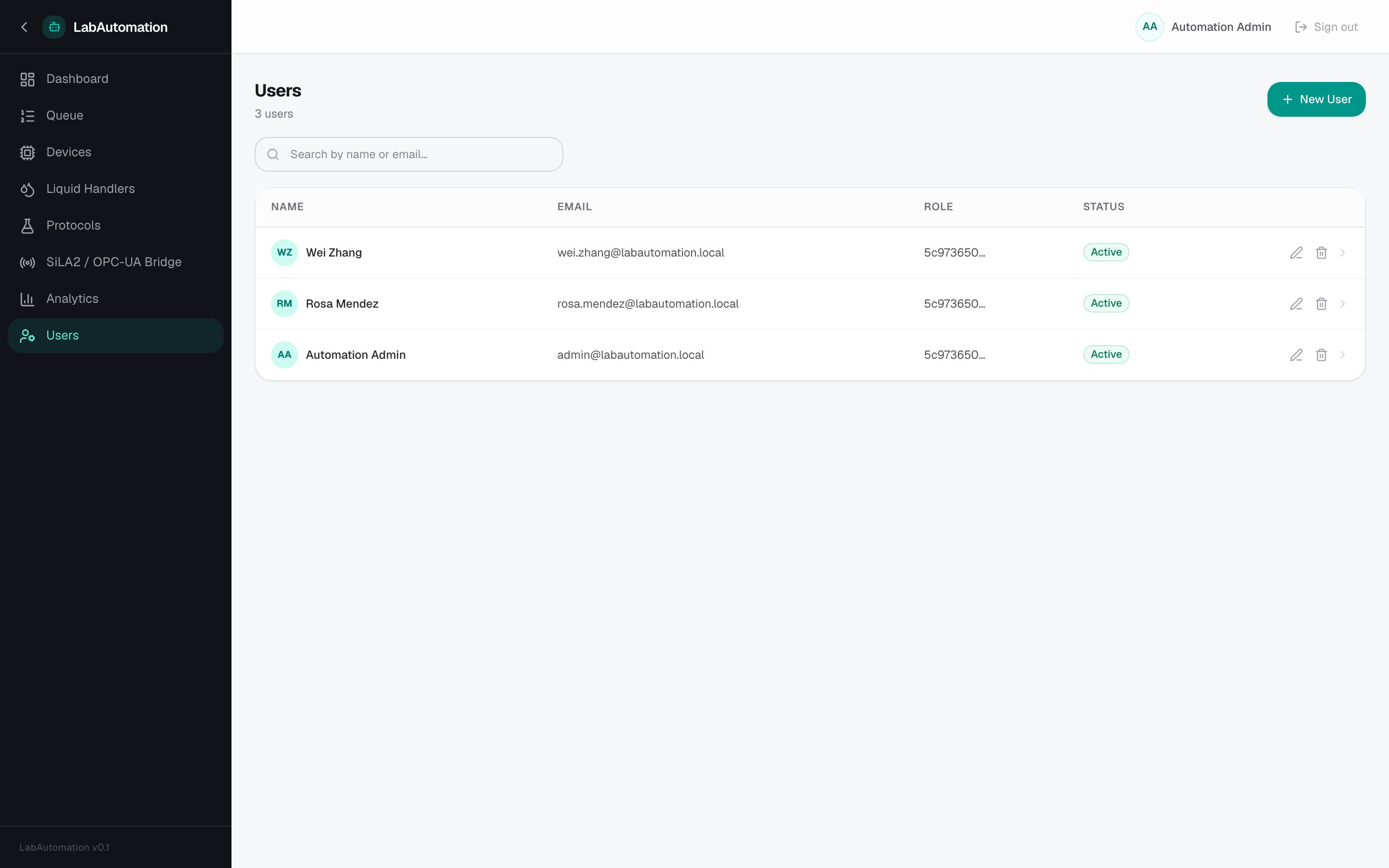Select the name Rosa Mendez

tap(342, 304)
